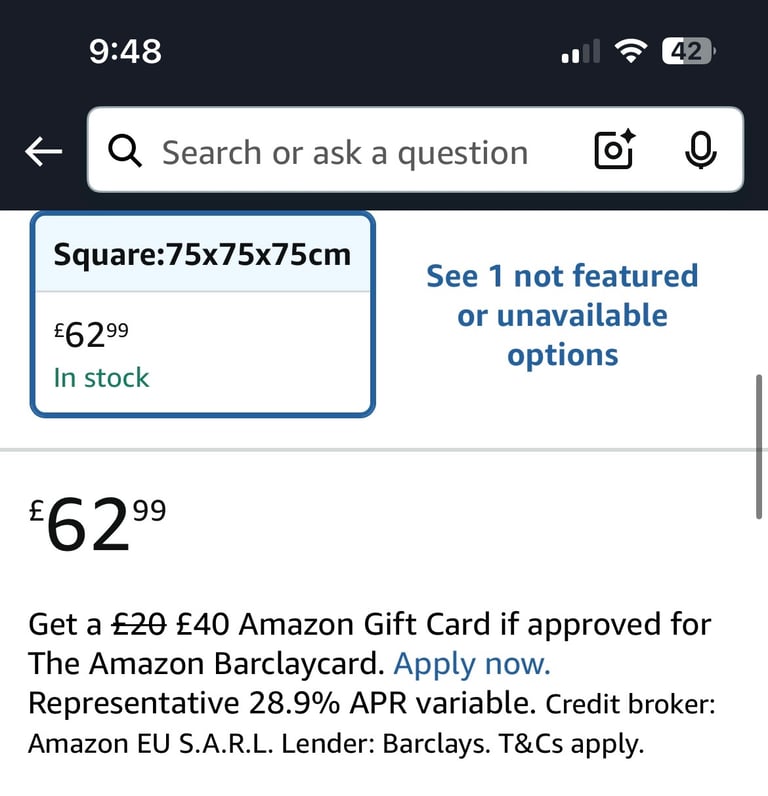The width and height of the screenshot is (768, 796).
Task: Tap the 9:48 clock in status bar
Action: click(x=125, y=51)
